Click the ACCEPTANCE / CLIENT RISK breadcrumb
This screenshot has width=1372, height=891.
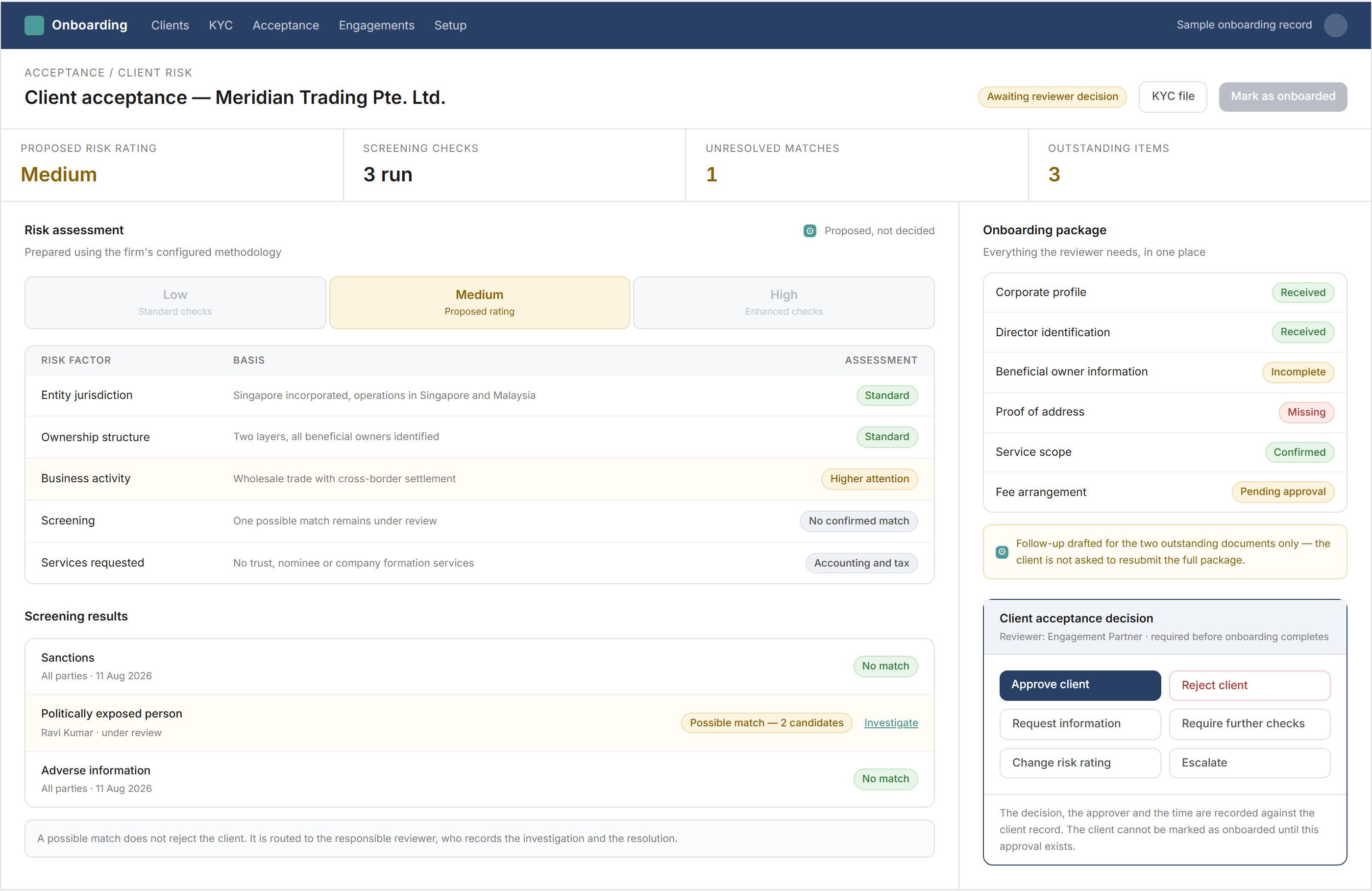tap(108, 73)
